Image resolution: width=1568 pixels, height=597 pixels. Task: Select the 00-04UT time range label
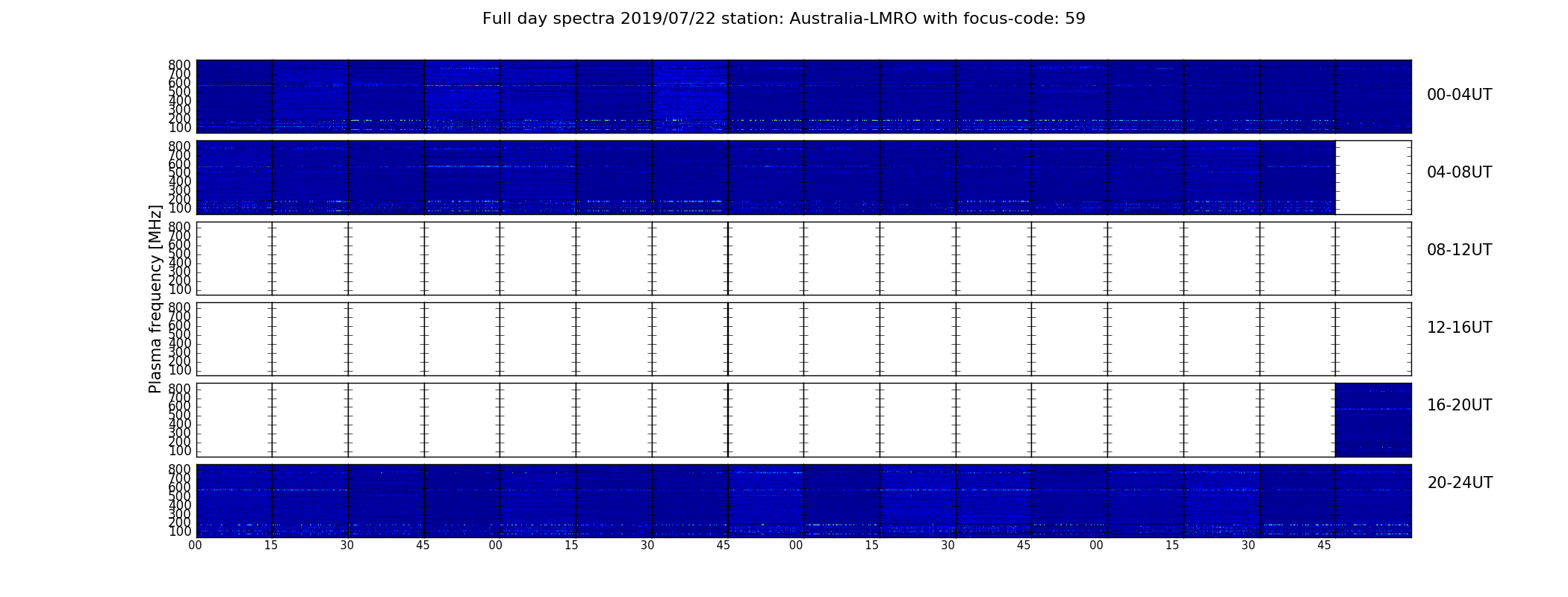pyautogui.click(x=1459, y=95)
